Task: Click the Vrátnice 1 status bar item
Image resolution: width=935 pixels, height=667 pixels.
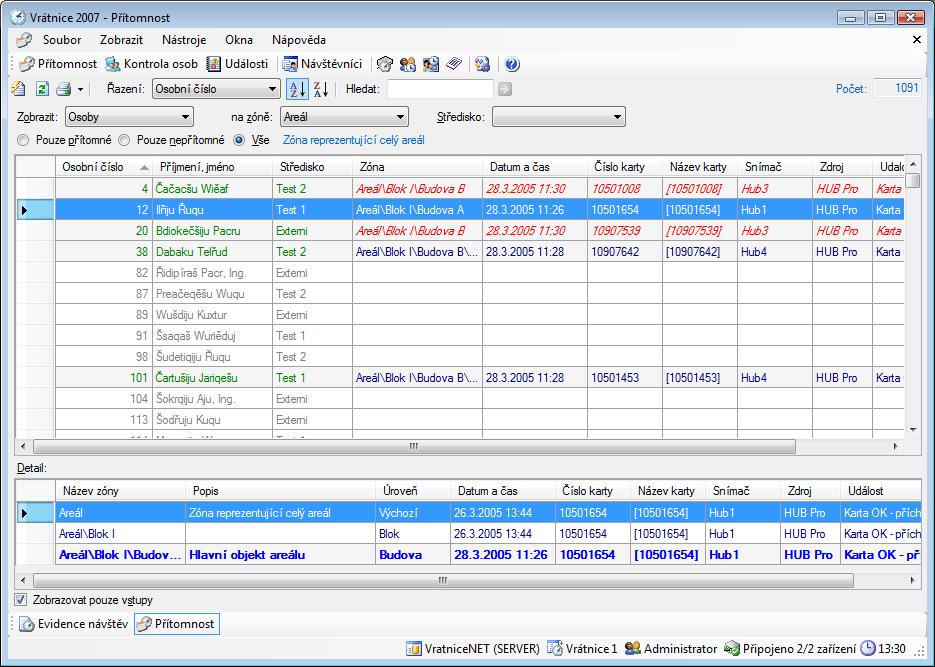Action: coord(583,649)
